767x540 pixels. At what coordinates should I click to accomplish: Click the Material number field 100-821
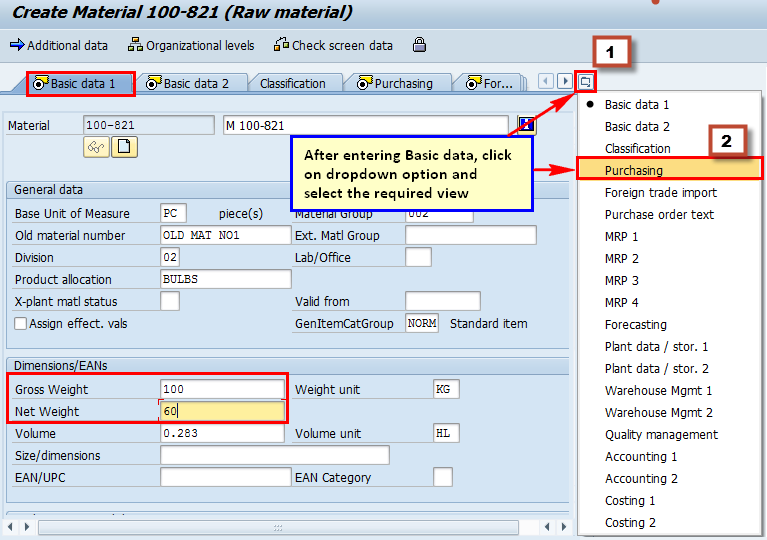tap(149, 125)
